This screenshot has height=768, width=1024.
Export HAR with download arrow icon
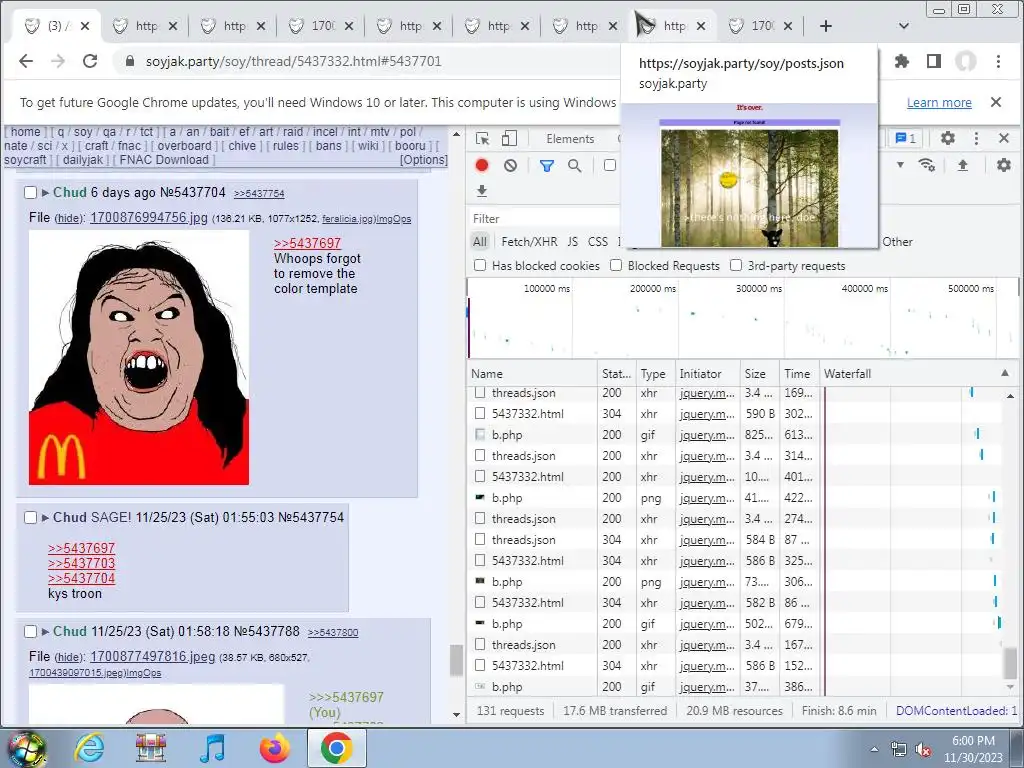tap(482, 191)
